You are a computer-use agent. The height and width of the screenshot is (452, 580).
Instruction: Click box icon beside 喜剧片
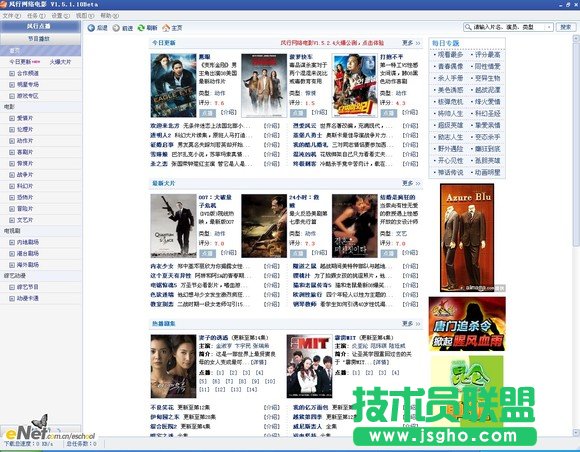pyautogui.click(x=12, y=152)
